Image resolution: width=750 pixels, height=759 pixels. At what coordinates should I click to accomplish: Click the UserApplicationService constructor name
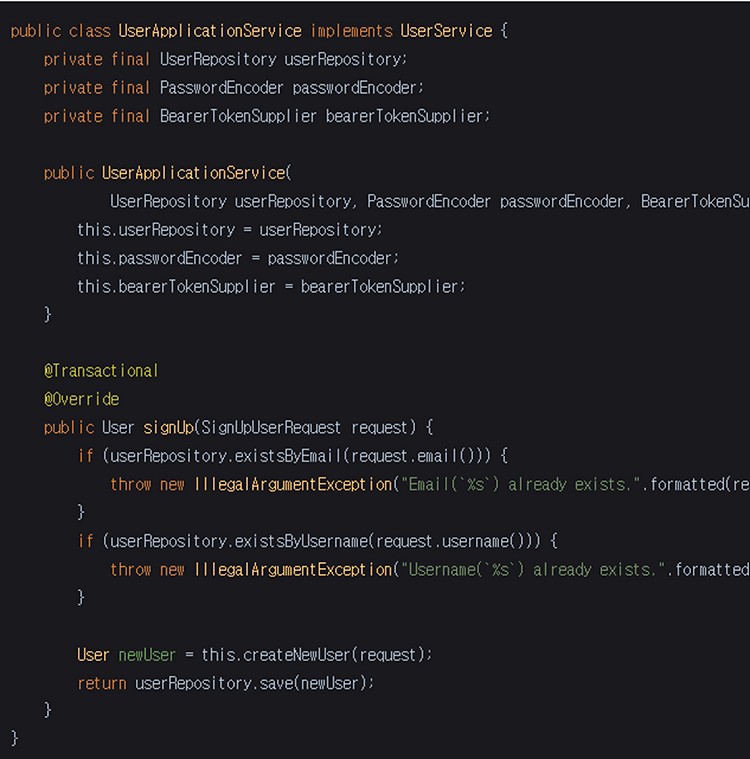click(x=194, y=173)
